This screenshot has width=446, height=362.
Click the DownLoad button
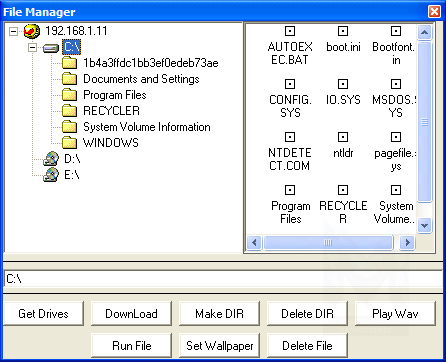pos(131,313)
